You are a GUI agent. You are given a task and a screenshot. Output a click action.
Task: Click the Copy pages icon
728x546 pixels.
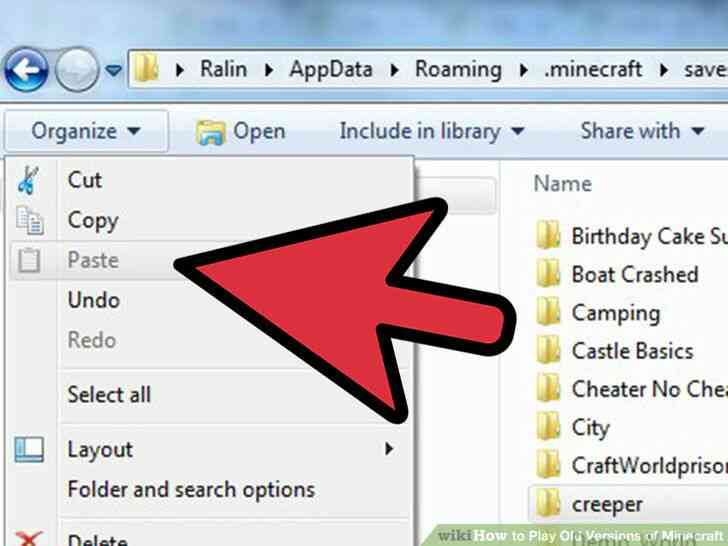click(30, 220)
